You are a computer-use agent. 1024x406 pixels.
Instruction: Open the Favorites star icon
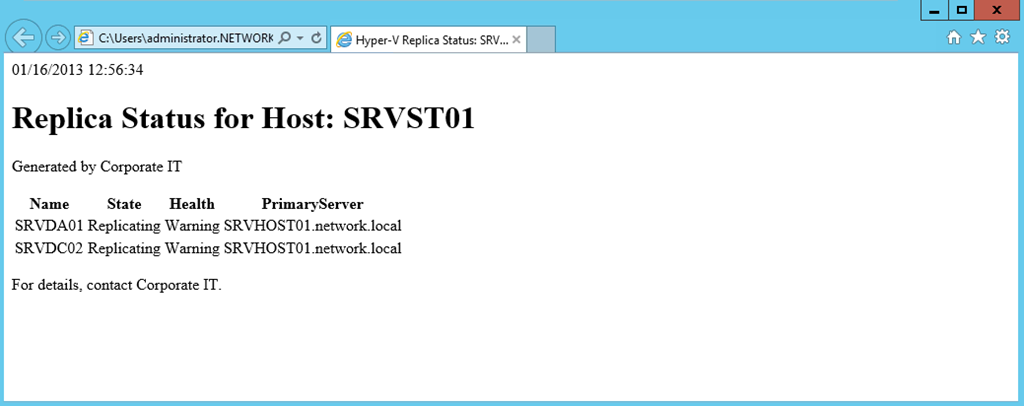point(978,37)
